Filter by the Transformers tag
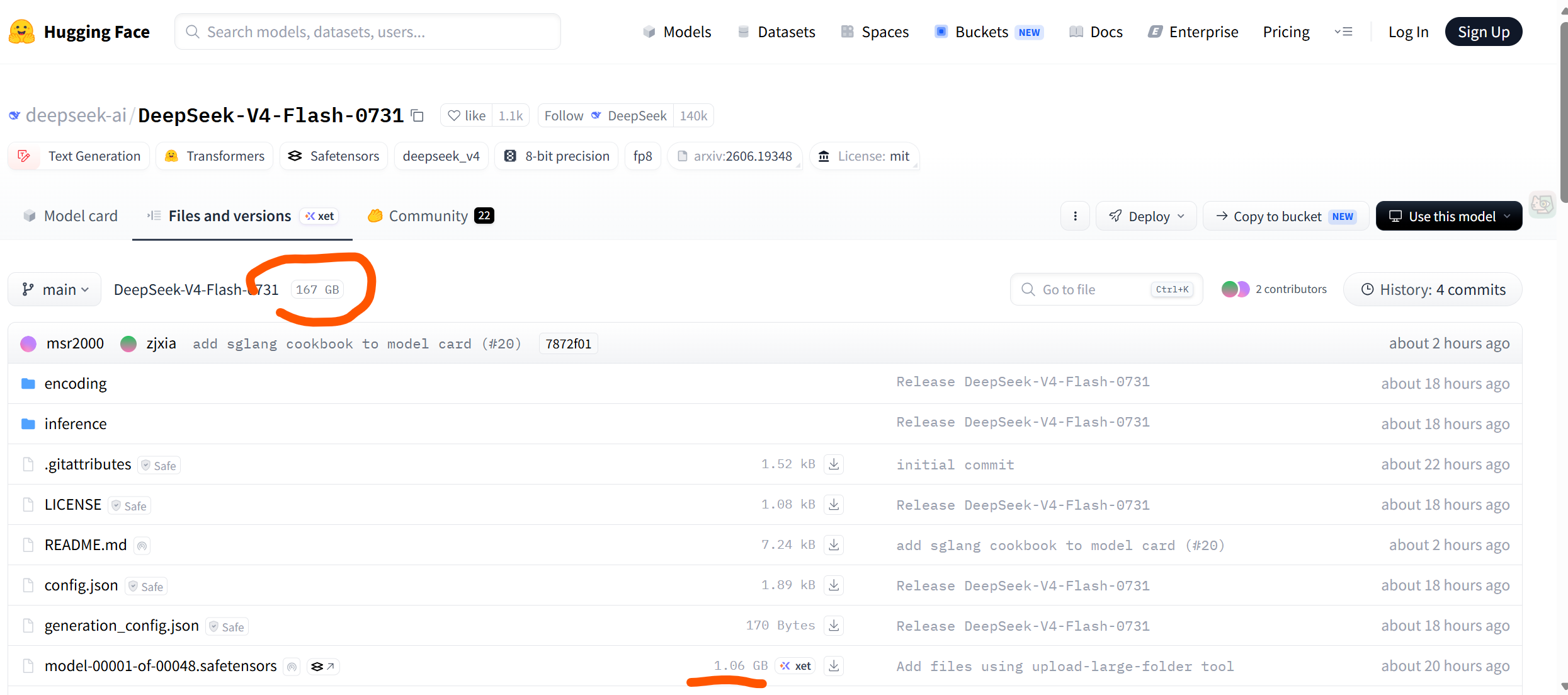The width and height of the screenshot is (1568, 695). tap(215, 156)
